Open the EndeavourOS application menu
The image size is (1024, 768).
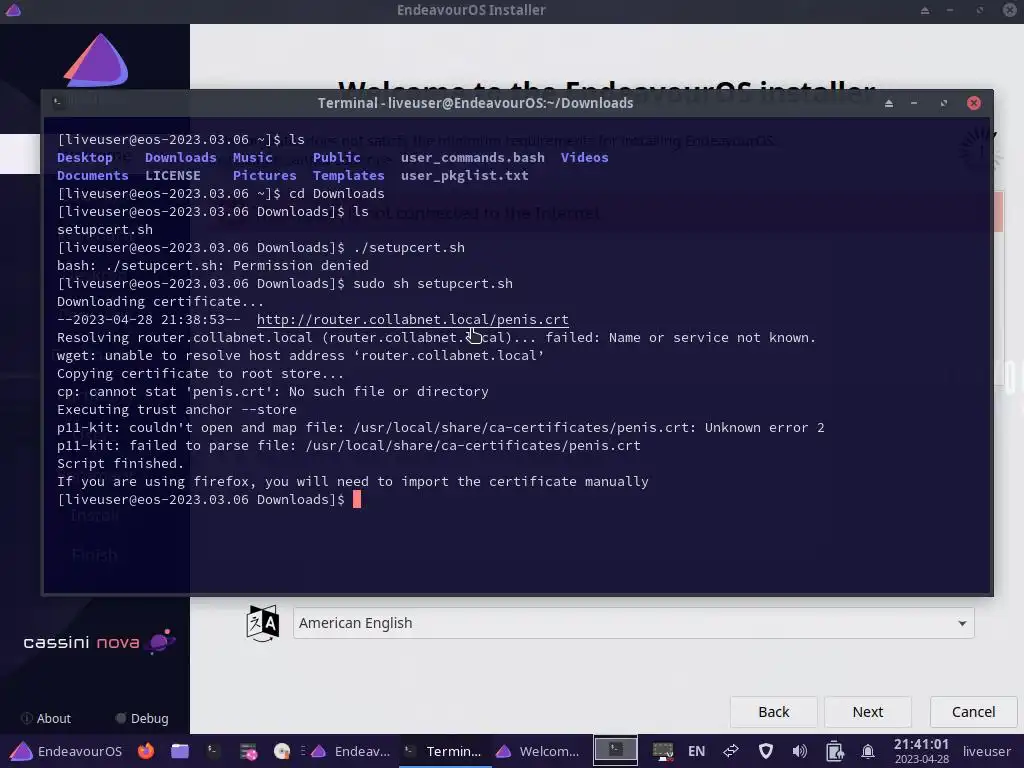66,751
